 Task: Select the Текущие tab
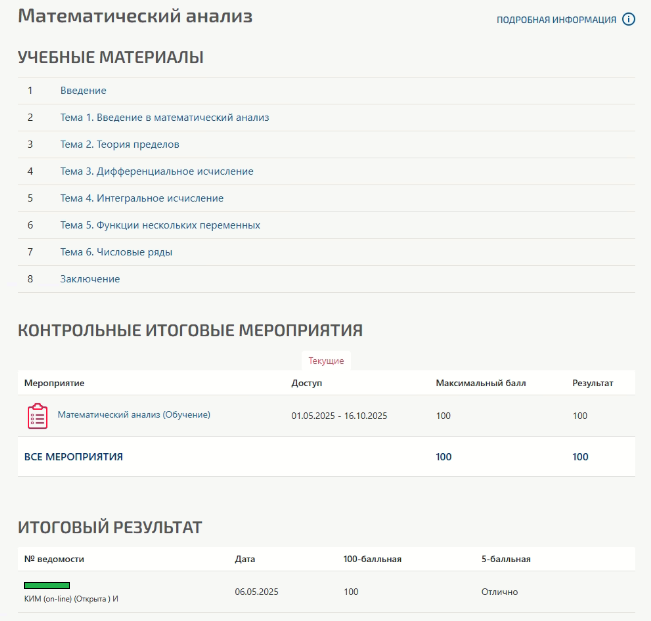click(x=326, y=360)
